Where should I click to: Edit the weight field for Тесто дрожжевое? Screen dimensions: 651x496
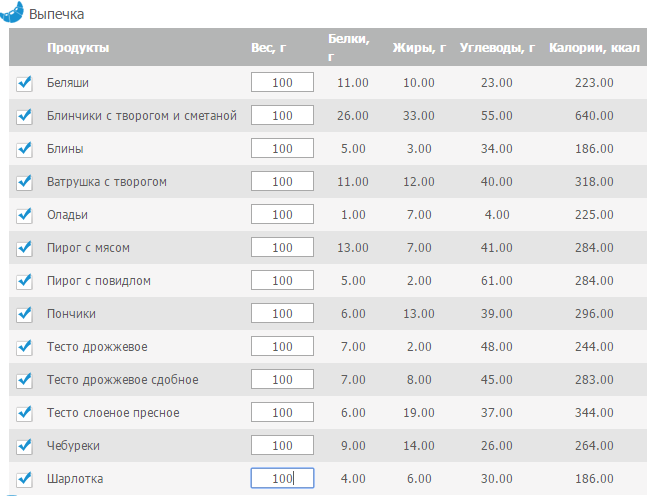(x=282, y=346)
